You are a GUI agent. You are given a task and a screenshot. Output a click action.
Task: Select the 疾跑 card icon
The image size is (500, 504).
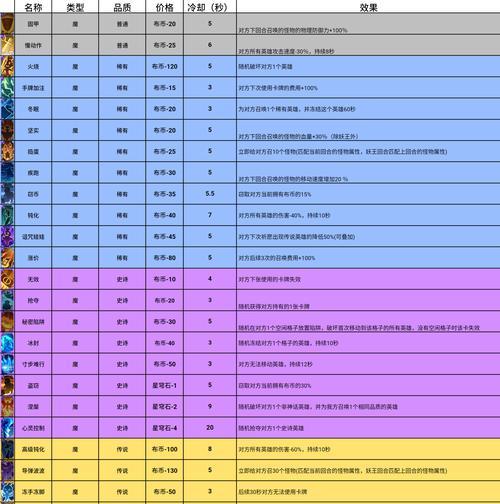coord(7,173)
